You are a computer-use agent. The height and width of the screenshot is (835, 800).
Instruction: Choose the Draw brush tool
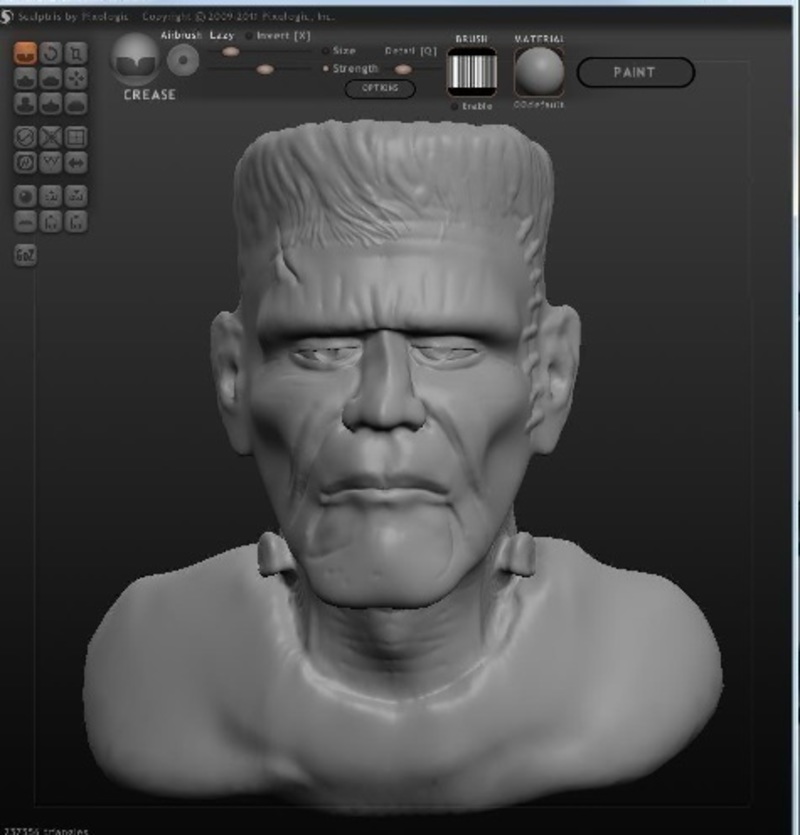(x=25, y=79)
